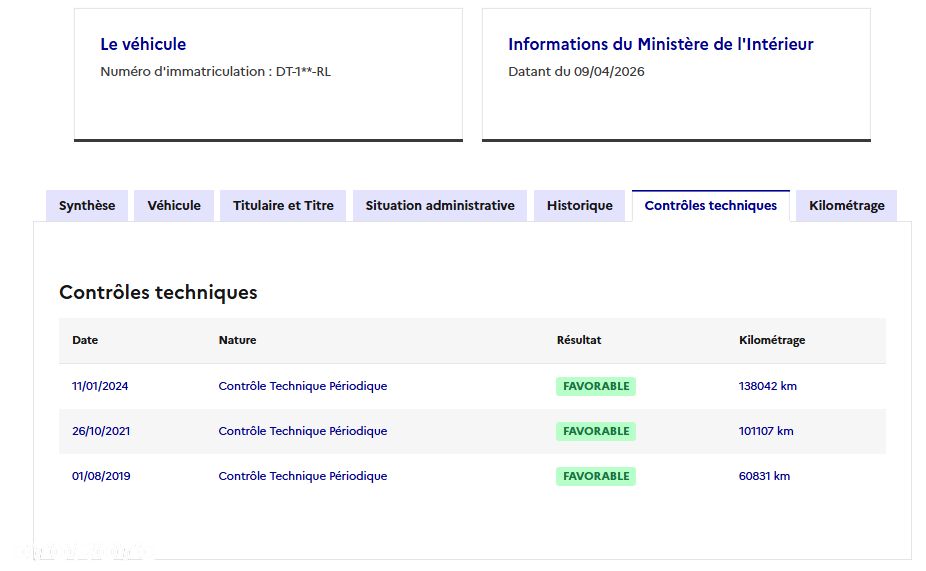
Task: Click the 60831 km mileage value
Action: pyautogui.click(x=764, y=476)
